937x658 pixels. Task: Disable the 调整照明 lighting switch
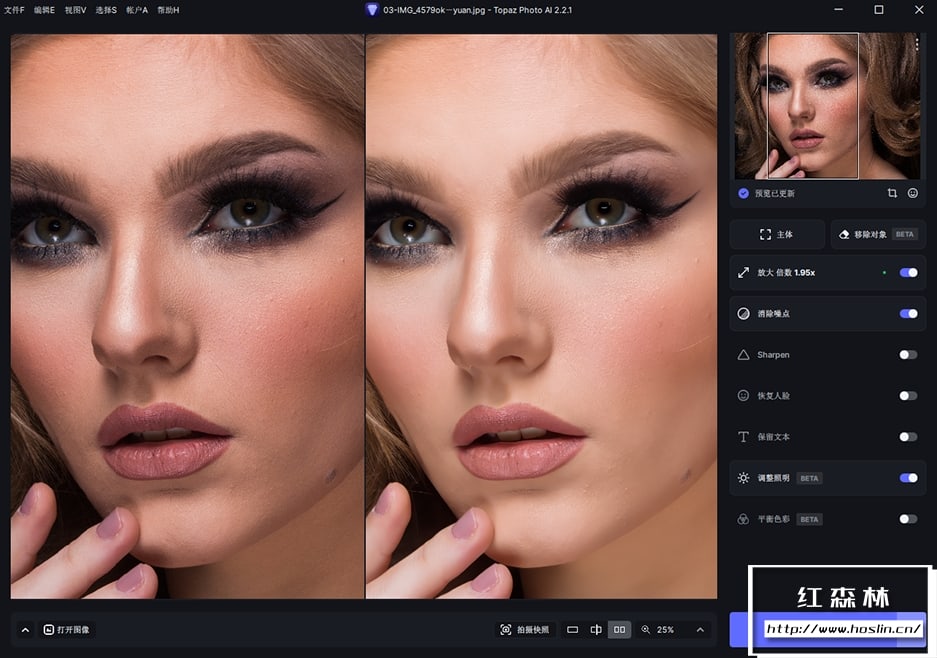[908, 478]
